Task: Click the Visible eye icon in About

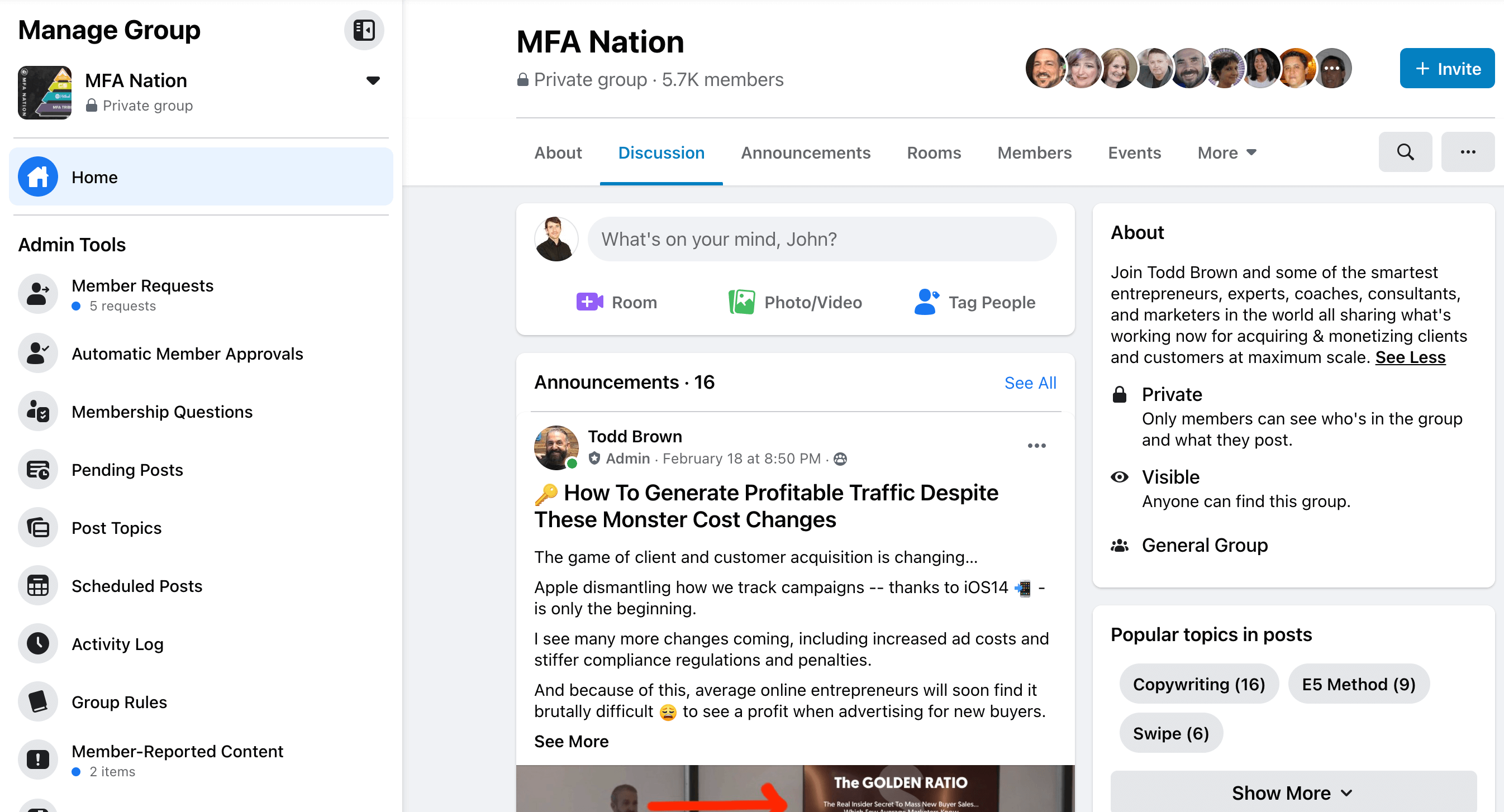Action: [x=1119, y=477]
